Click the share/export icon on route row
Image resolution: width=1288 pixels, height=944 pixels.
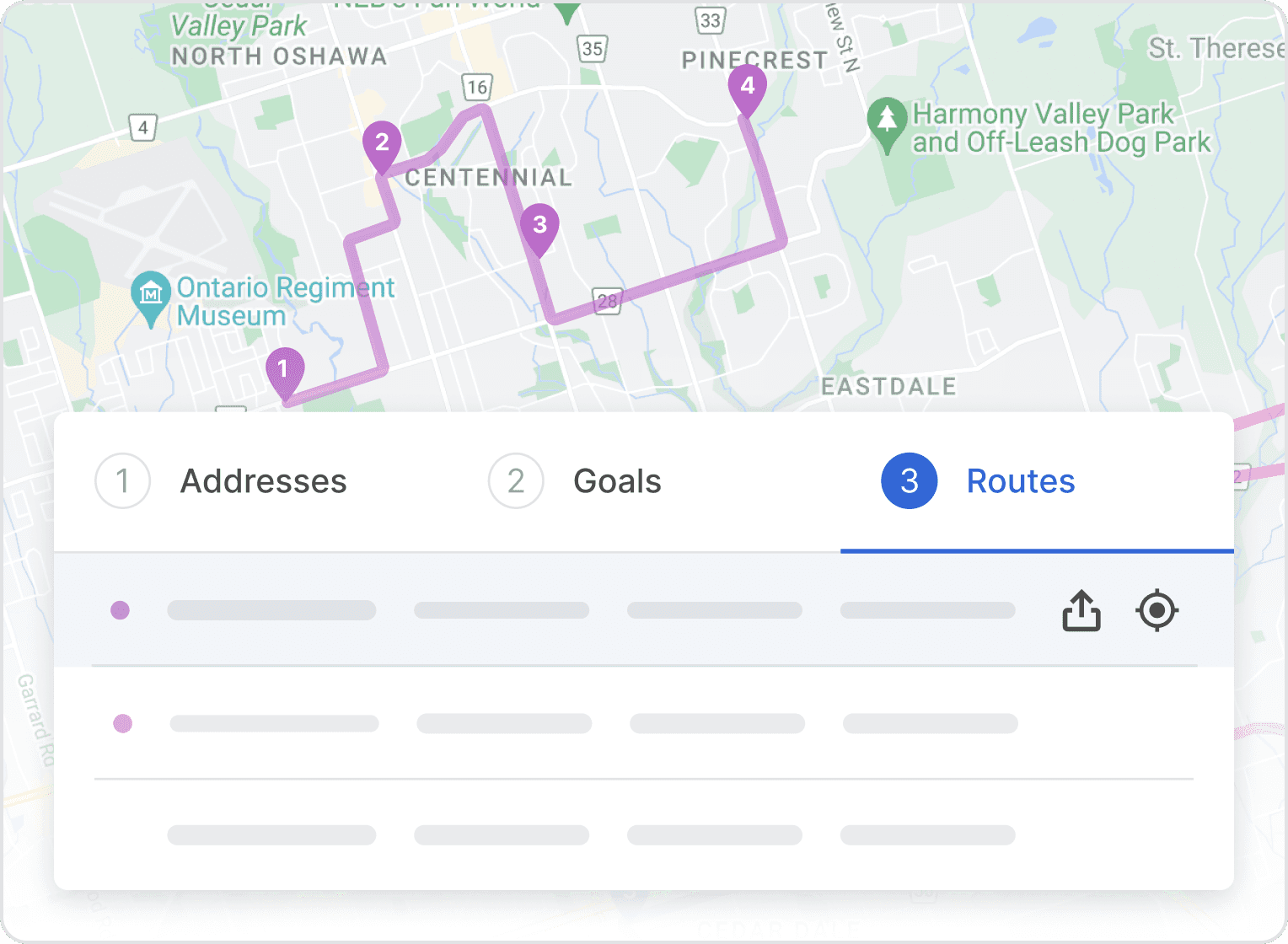1081,611
